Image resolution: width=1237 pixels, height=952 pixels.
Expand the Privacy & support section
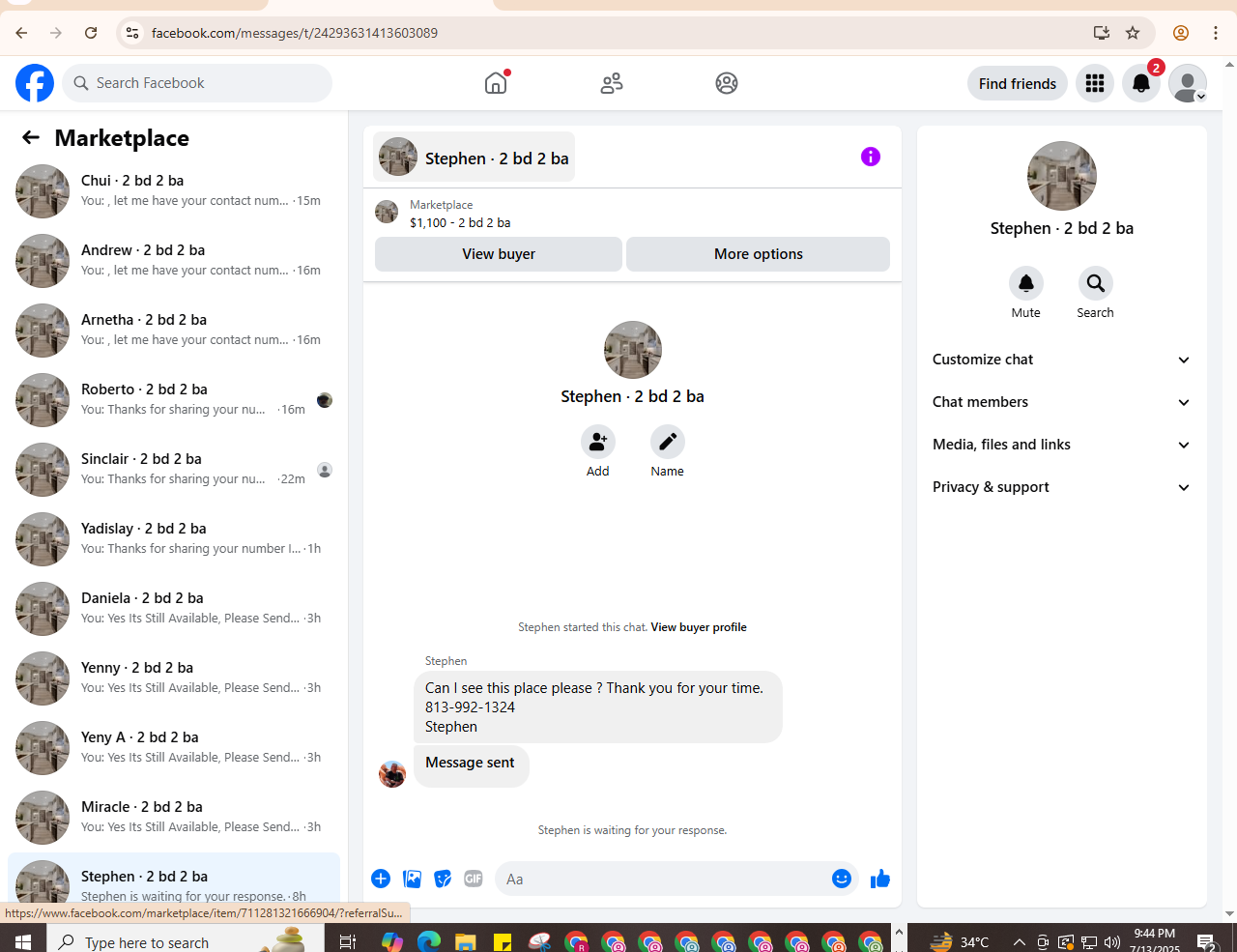click(x=1062, y=487)
